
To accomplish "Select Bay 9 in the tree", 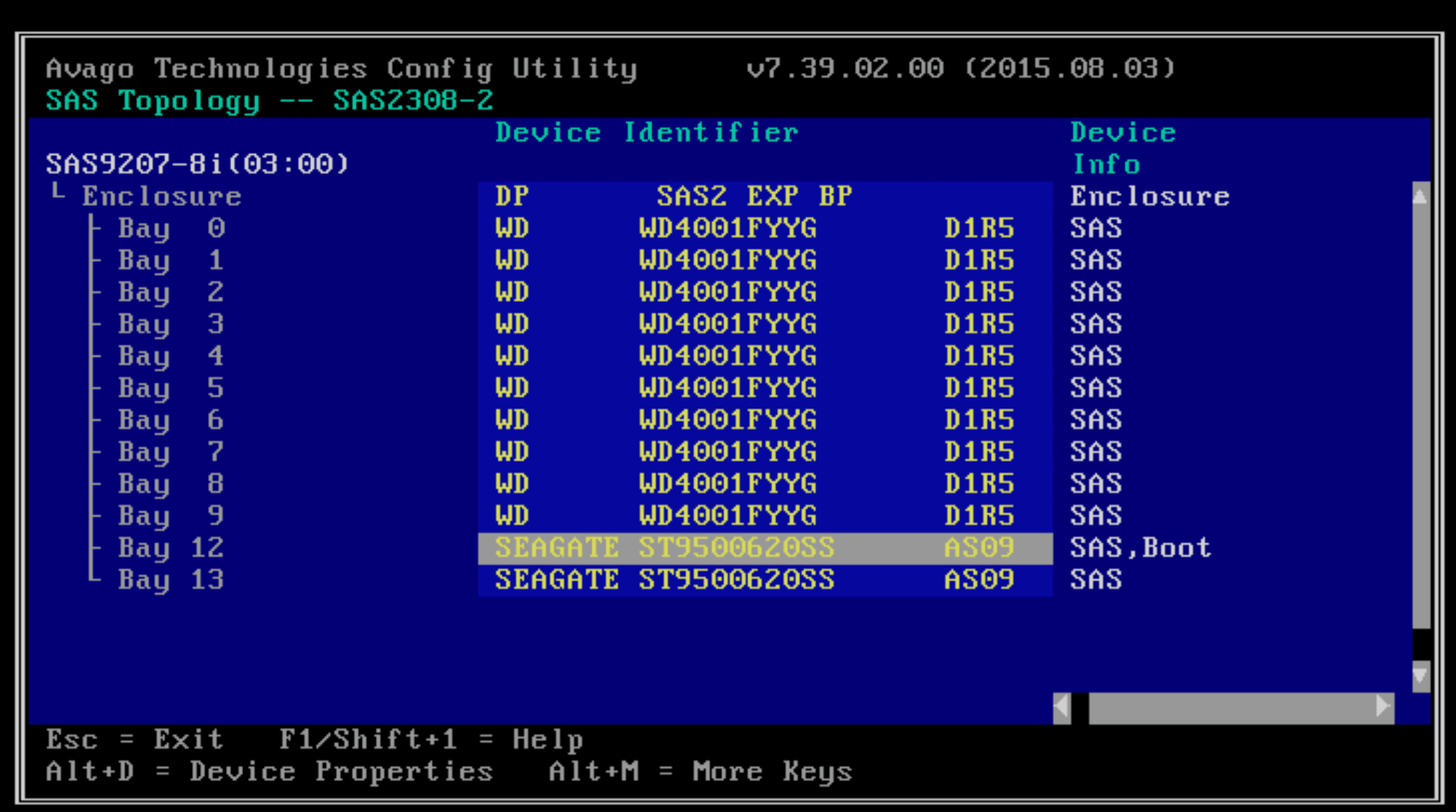I will point(171,516).
